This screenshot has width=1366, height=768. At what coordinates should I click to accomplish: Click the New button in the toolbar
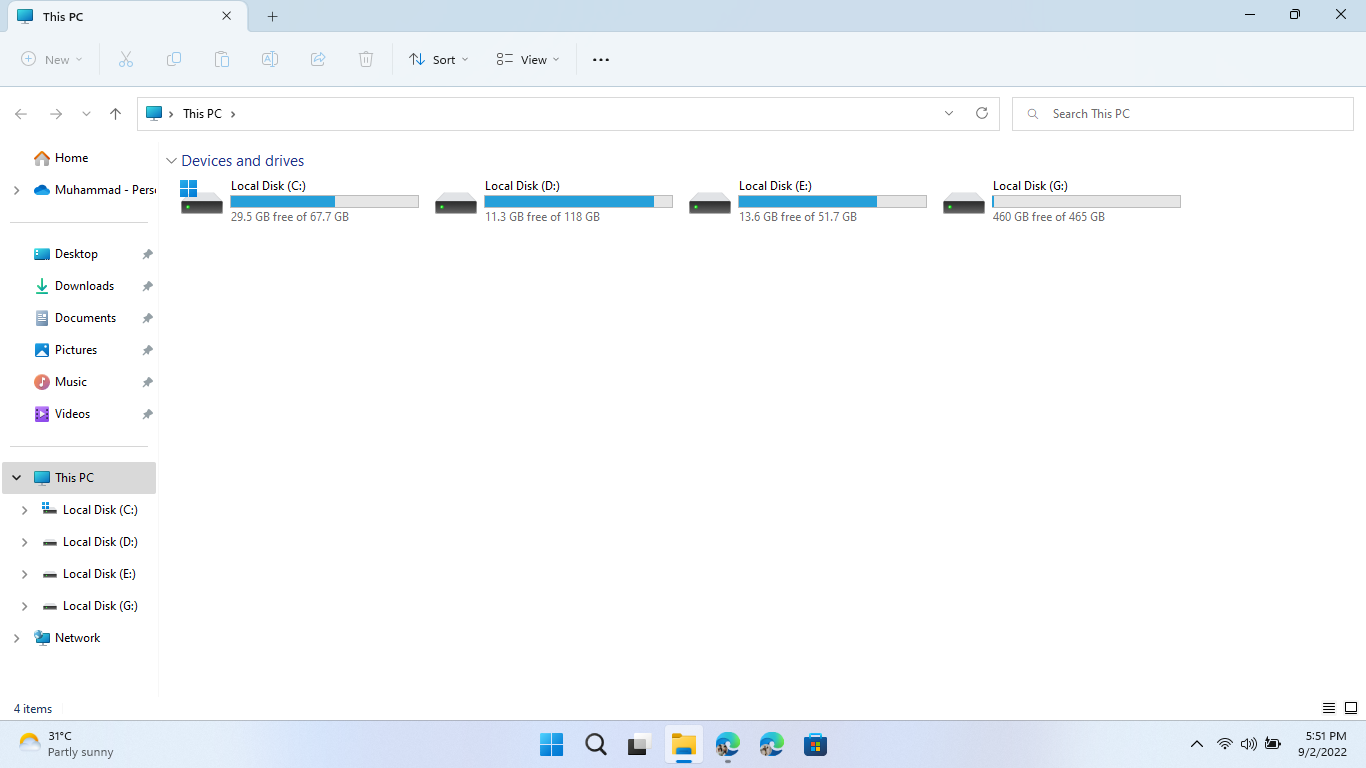(x=50, y=59)
